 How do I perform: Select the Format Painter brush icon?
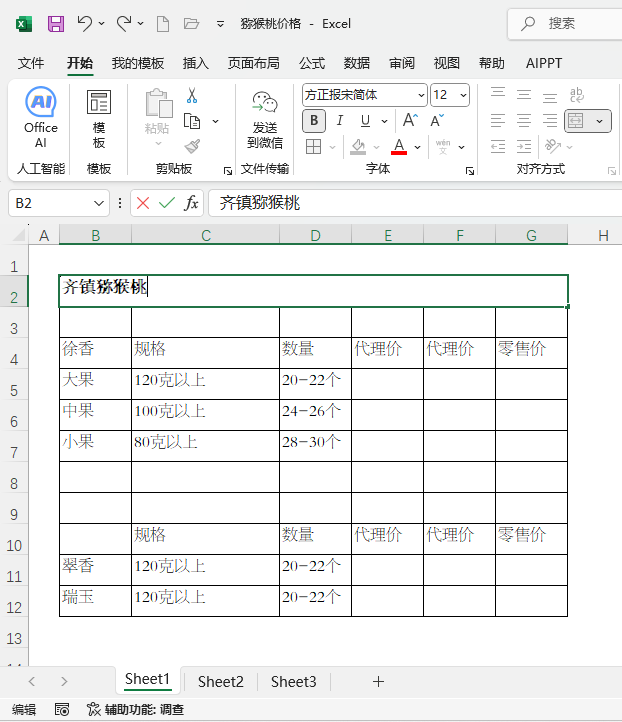[192, 146]
